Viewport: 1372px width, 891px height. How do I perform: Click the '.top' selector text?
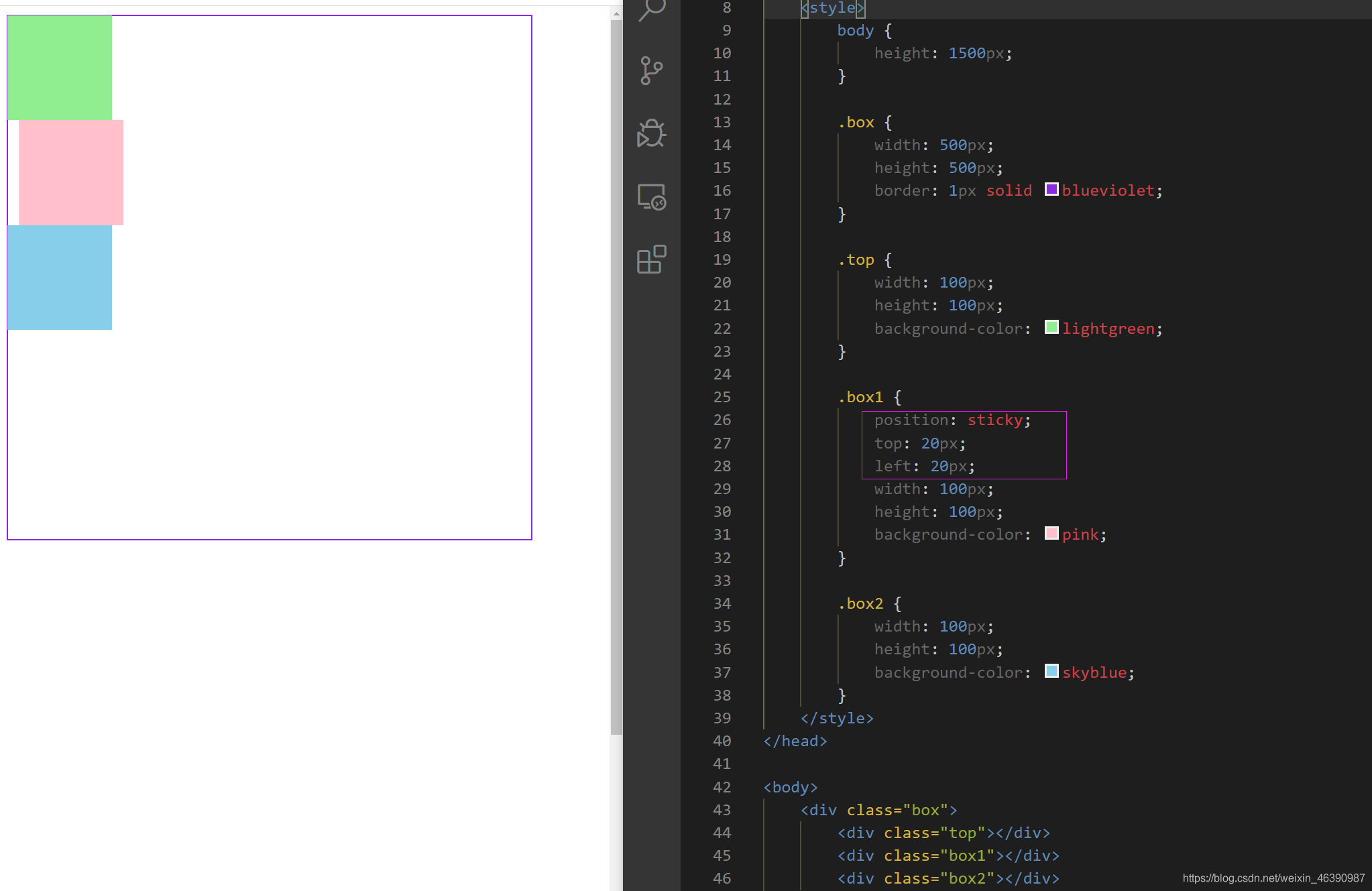pos(856,259)
